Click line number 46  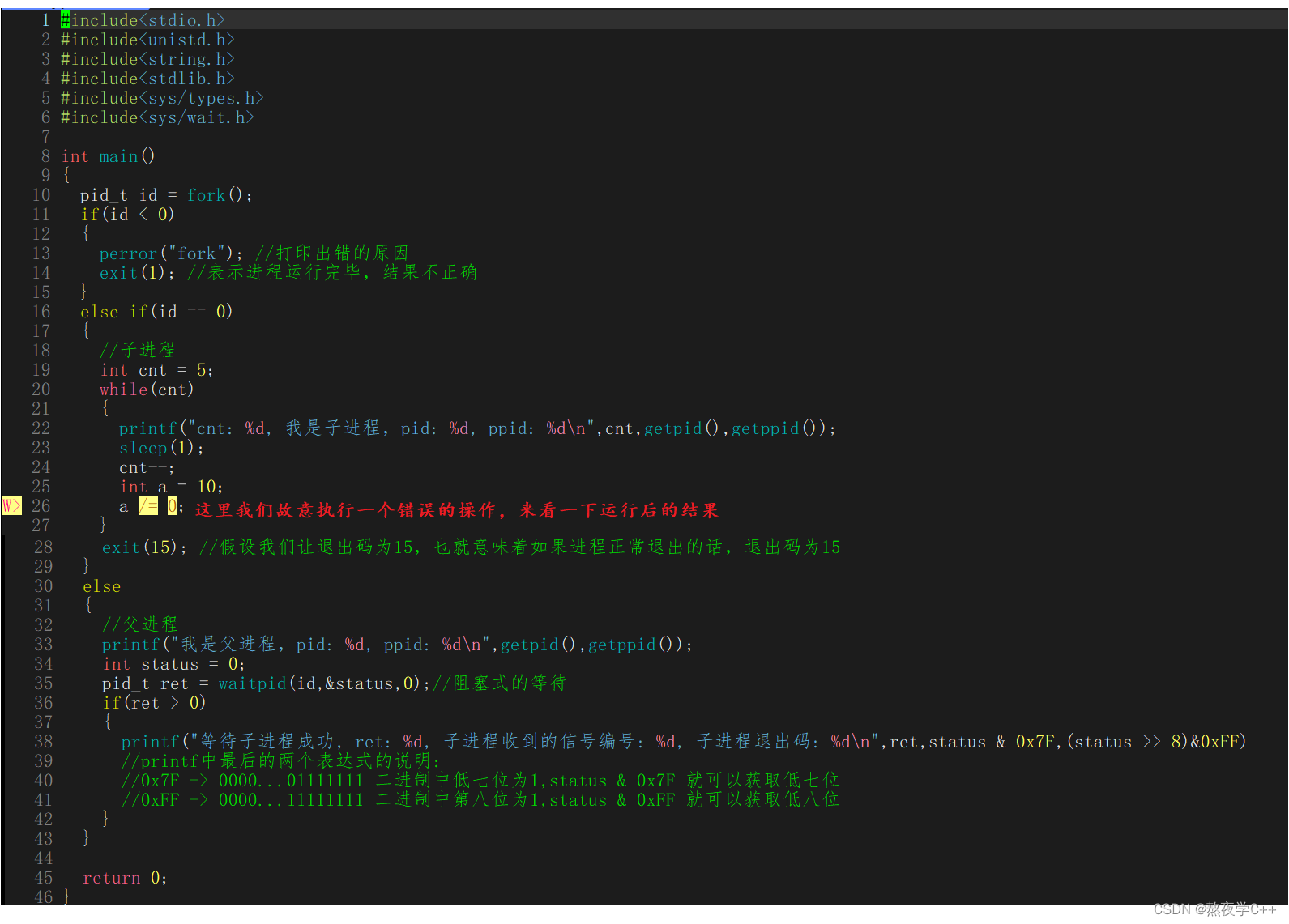click(43, 897)
